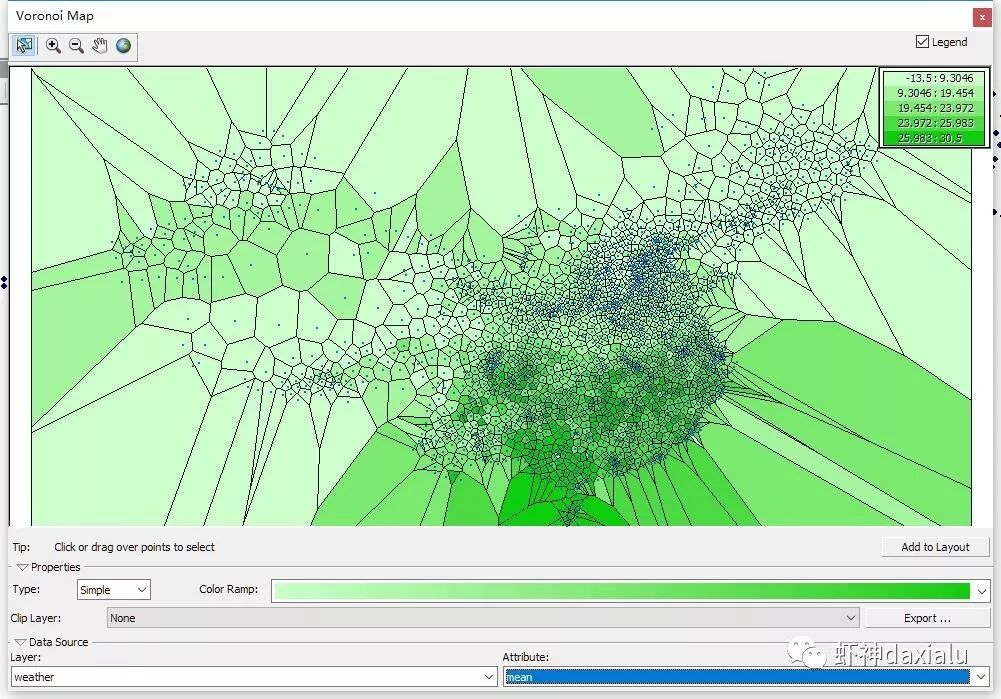Image resolution: width=1001 pixels, height=699 pixels.
Task: Collapse the Properties section
Action: coord(20,566)
